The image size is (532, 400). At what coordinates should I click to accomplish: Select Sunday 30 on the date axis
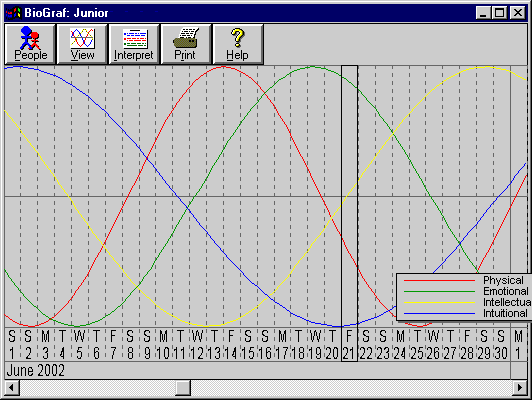click(501, 345)
